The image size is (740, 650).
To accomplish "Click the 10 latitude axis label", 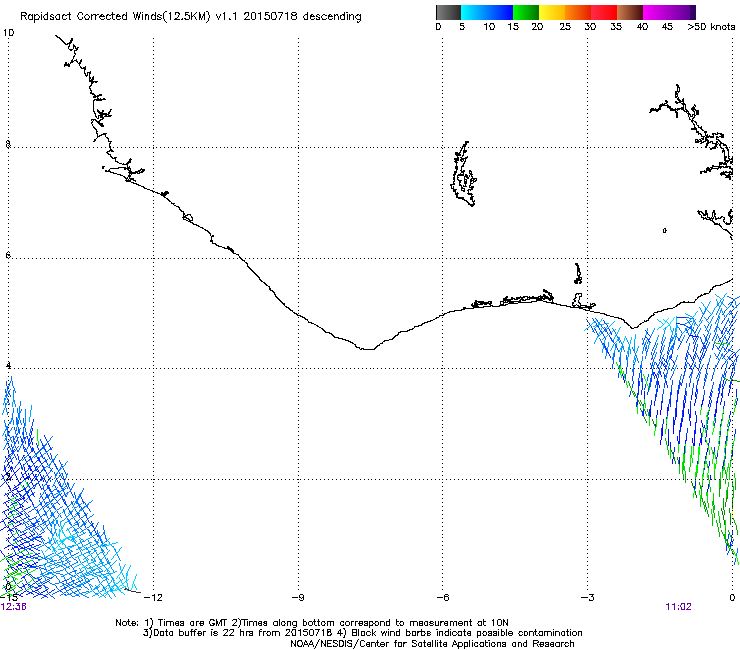I will (8, 33).
